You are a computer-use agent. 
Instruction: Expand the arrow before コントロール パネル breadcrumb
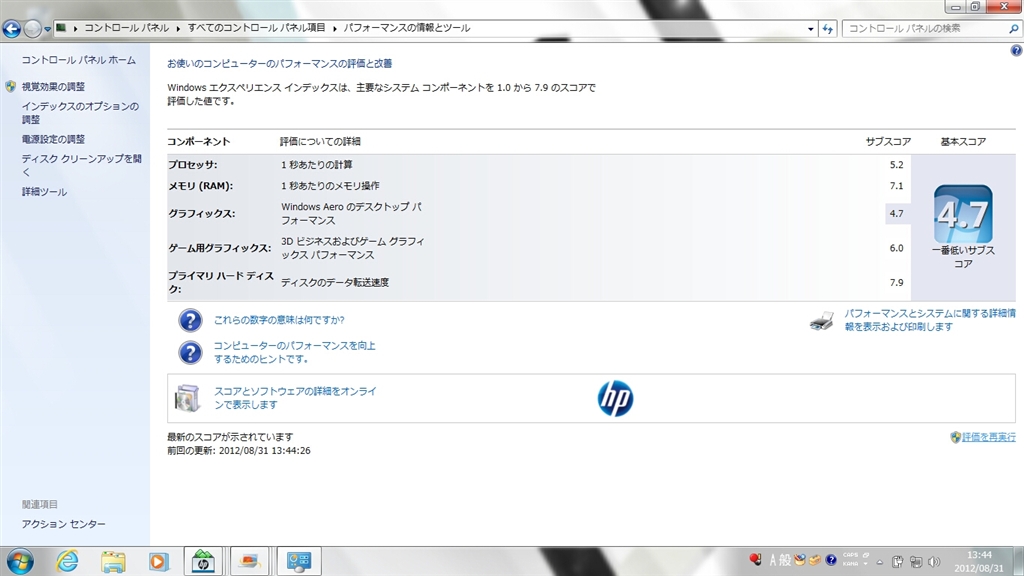click(x=75, y=29)
